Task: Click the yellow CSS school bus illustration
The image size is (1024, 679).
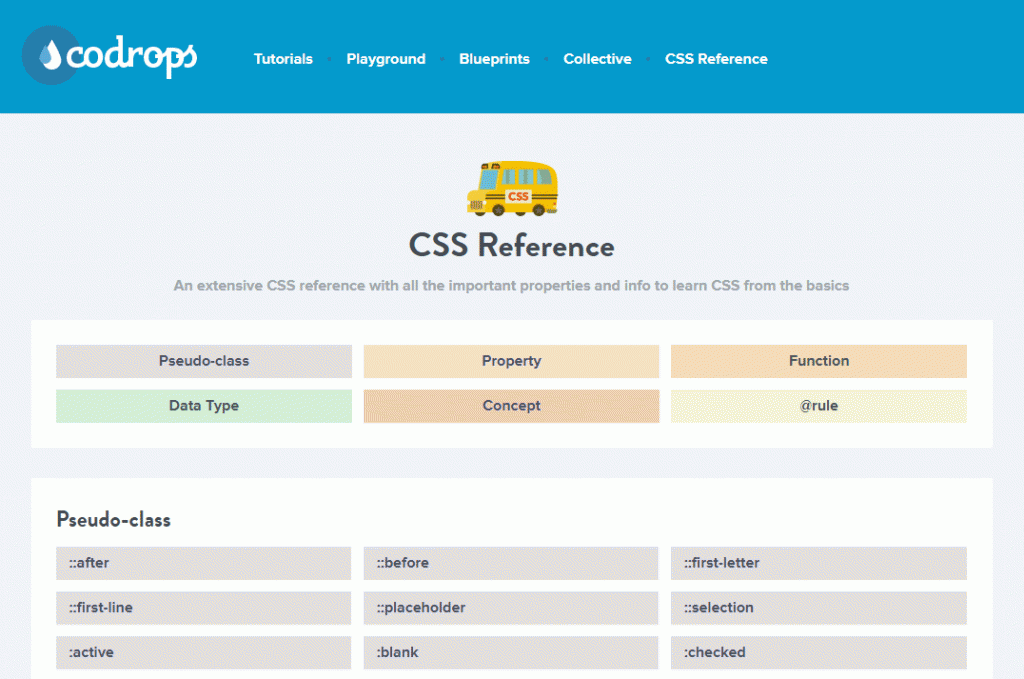Action: pos(512,190)
